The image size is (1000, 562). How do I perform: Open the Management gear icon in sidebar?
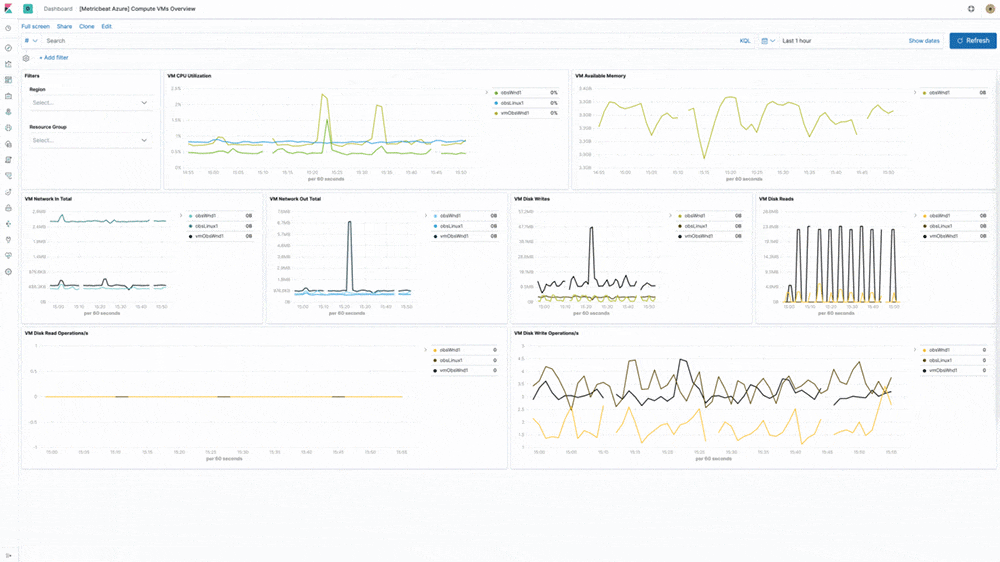[8, 272]
